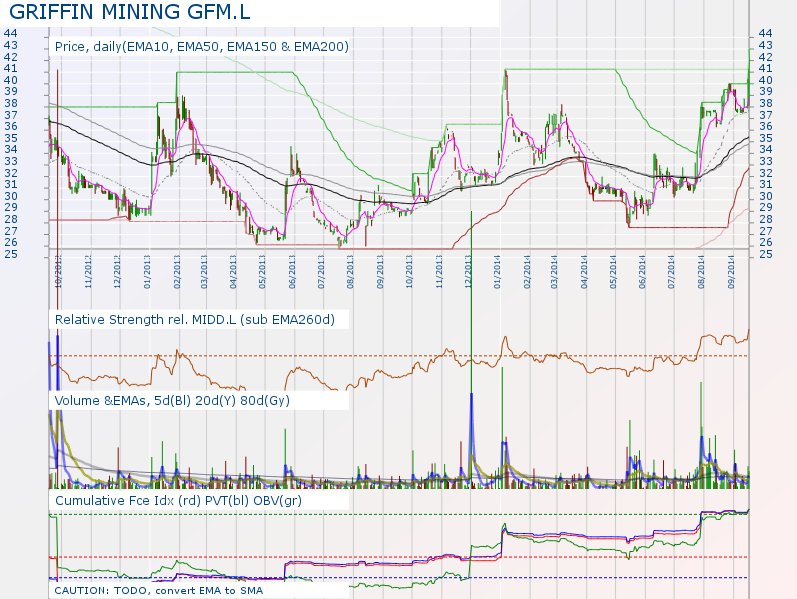Click the 04/2013 date axis label
797x599 pixels.
(233, 272)
